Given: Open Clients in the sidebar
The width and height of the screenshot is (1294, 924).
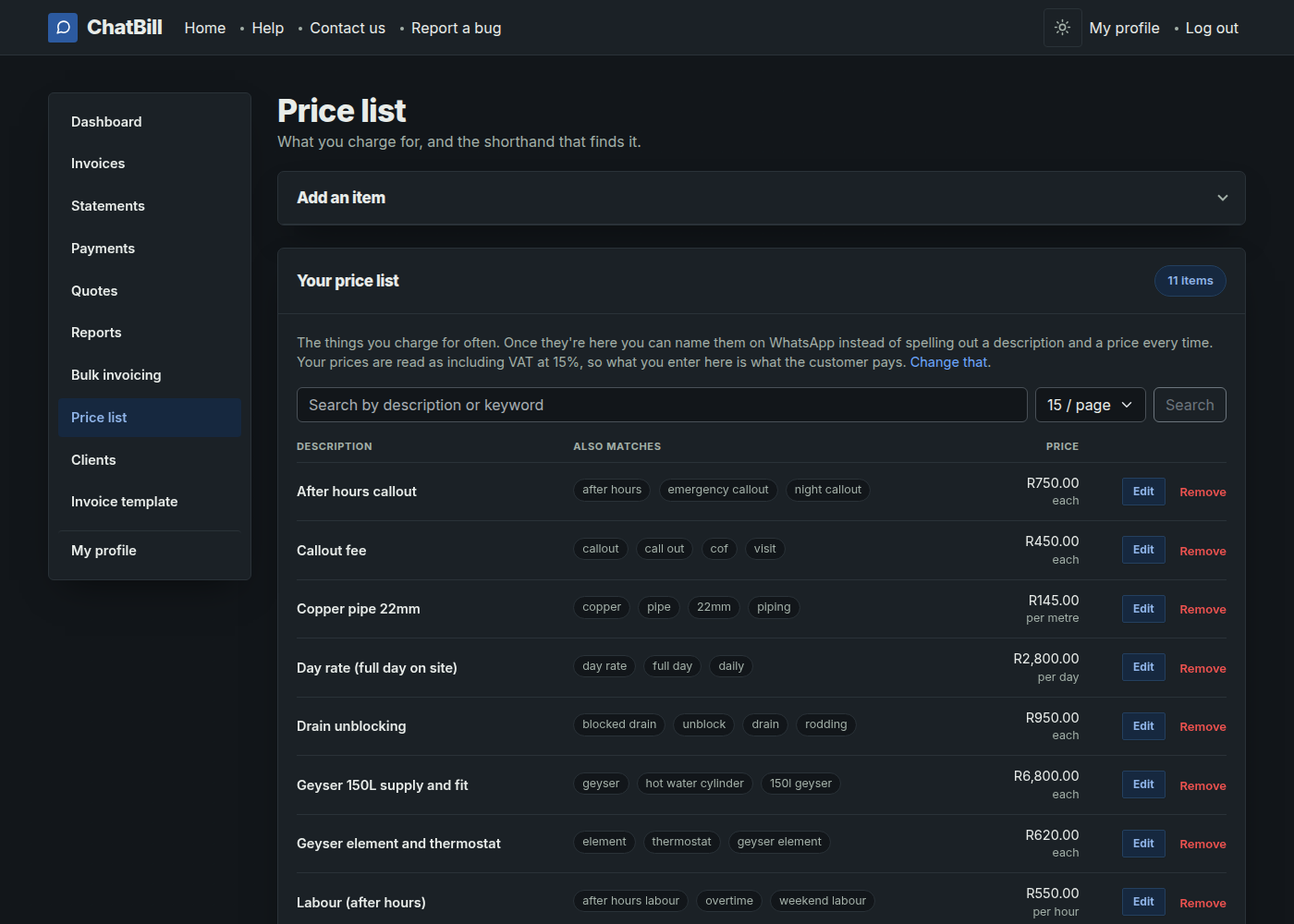Looking at the screenshot, I should coord(150,460).
